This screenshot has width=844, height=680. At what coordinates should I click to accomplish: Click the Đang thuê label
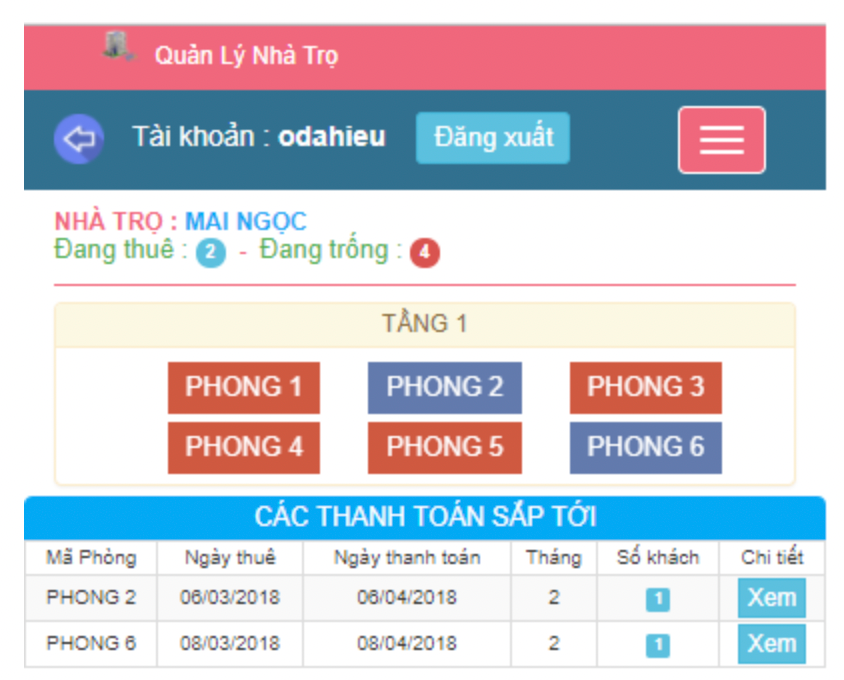pos(121,250)
